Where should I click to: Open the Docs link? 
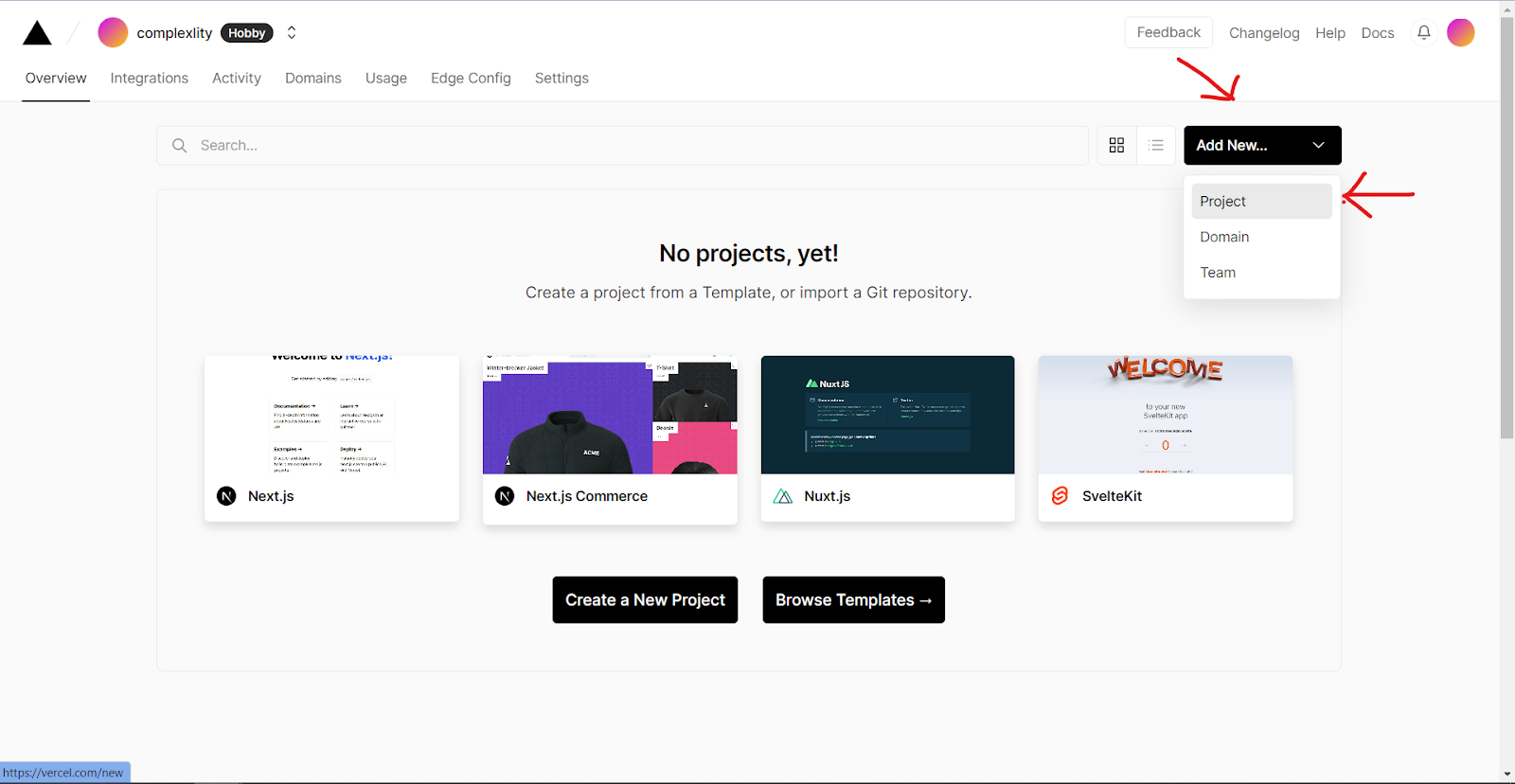1378,33
